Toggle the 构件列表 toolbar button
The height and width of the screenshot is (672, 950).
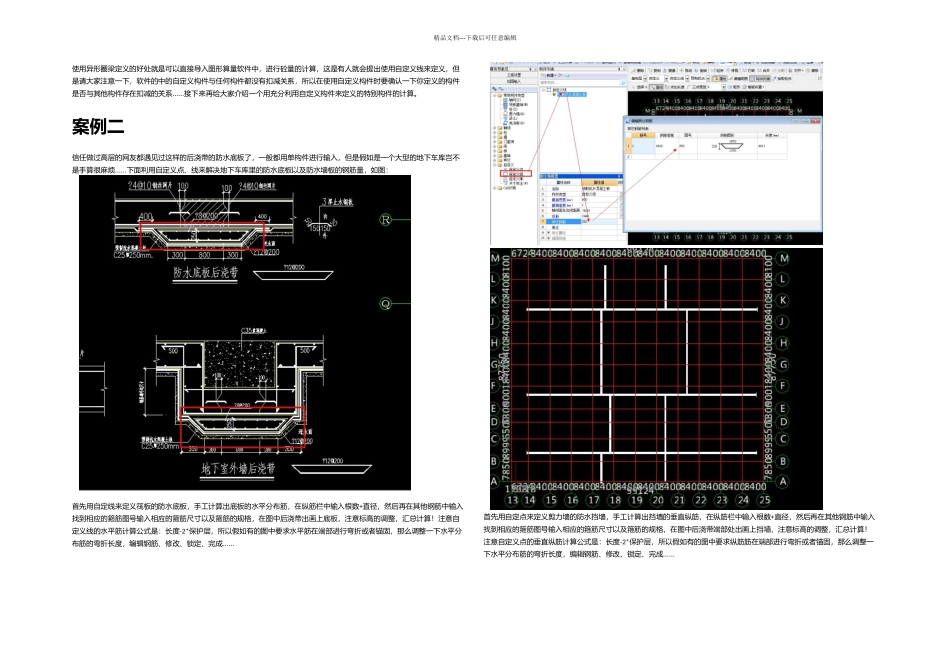click(760, 79)
